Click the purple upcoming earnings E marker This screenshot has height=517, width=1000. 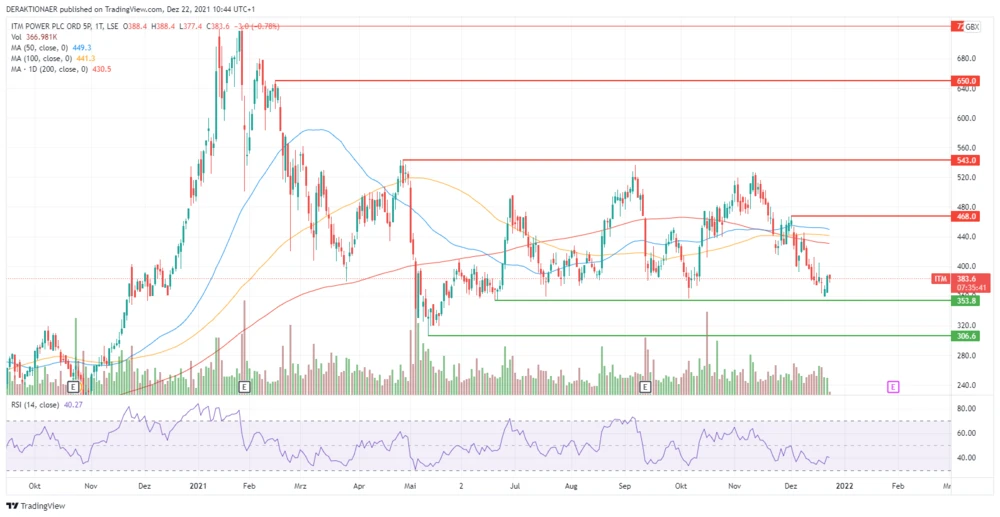[893, 386]
